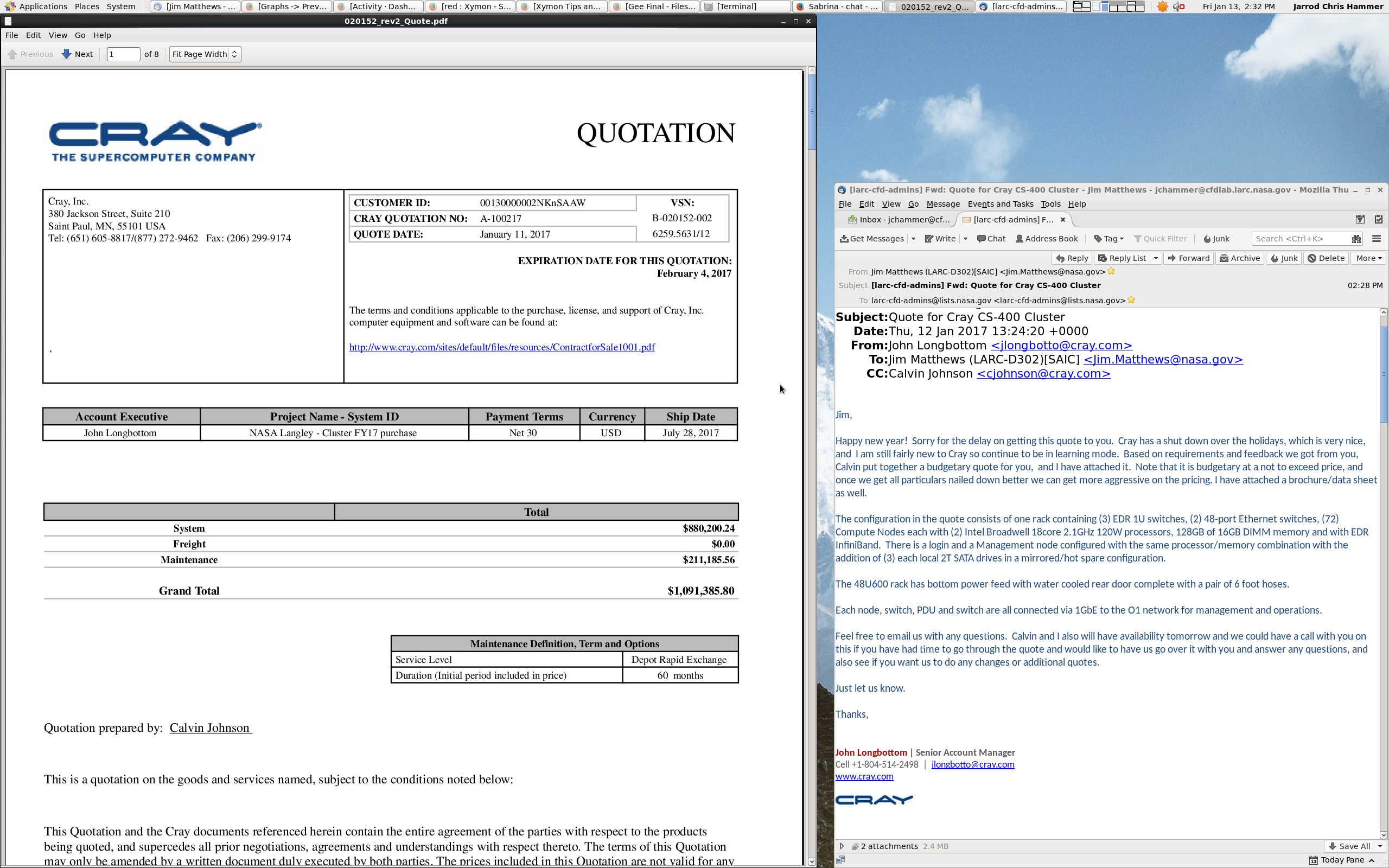This screenshot has width=1389, height=868.
Task: Open the Fit Page Width zoom dropdown
Action: [205, 54]
